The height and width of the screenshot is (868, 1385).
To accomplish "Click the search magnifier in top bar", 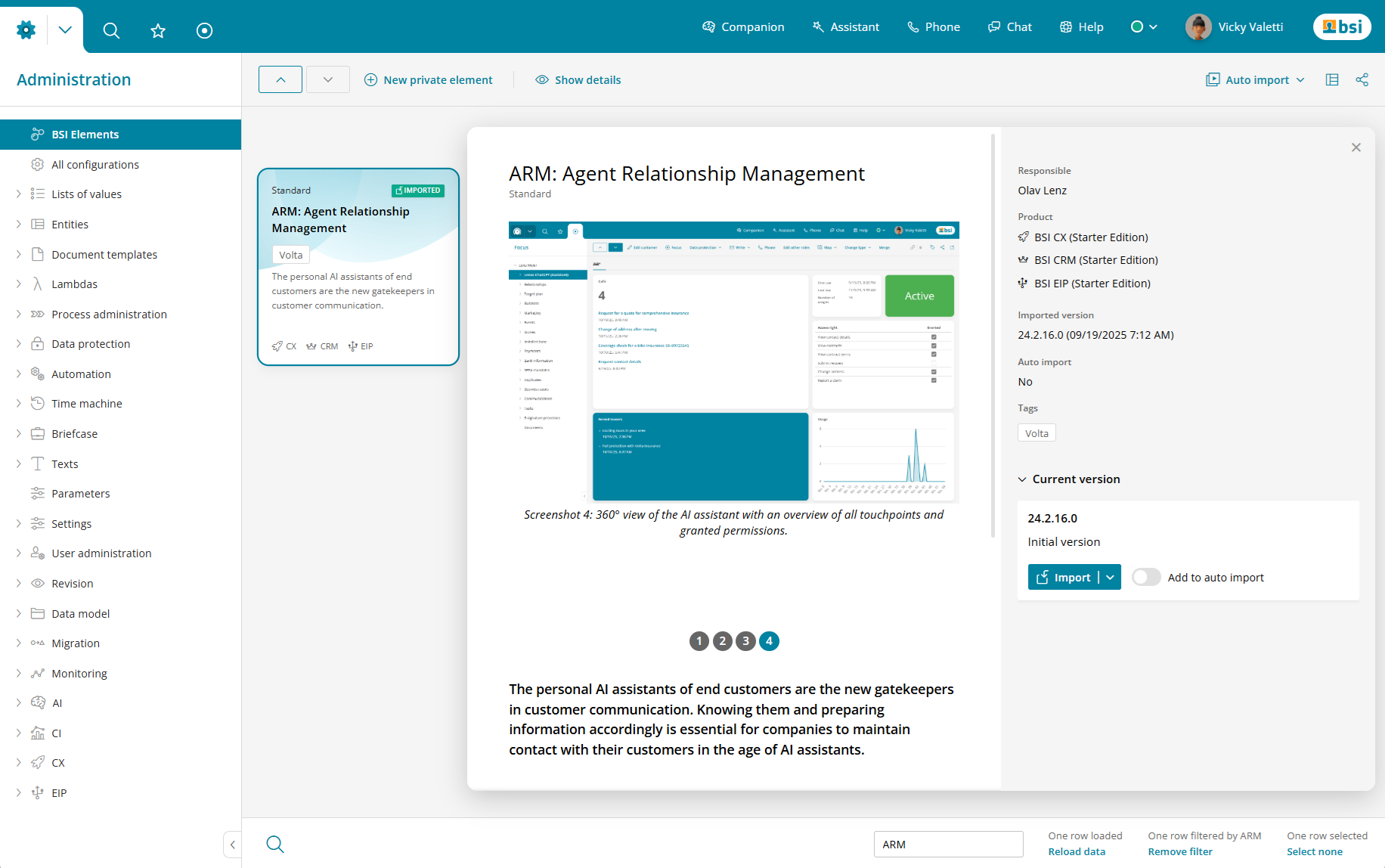I will 111,30.
